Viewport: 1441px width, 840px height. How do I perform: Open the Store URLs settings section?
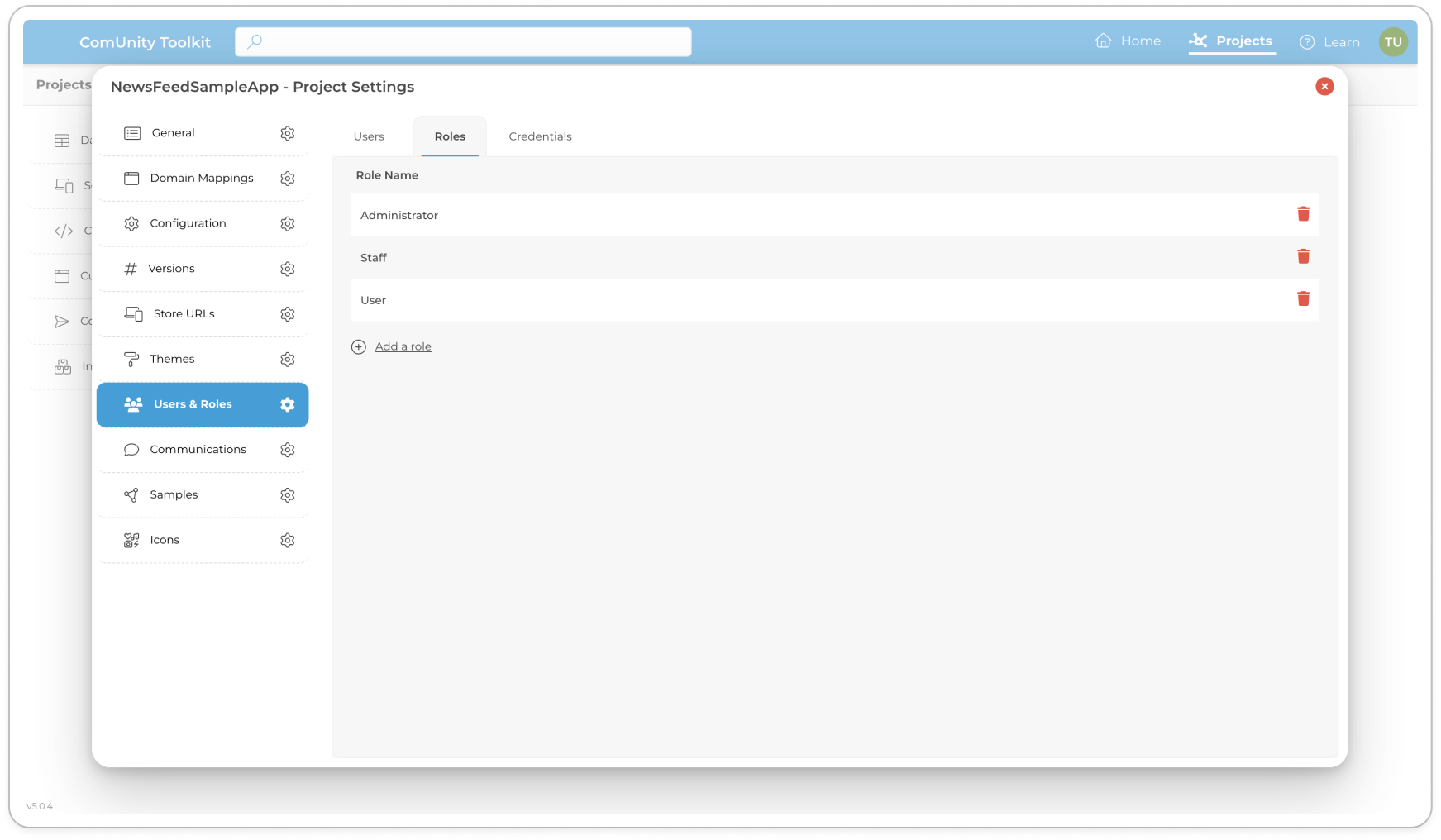click(x=184, y=314)
